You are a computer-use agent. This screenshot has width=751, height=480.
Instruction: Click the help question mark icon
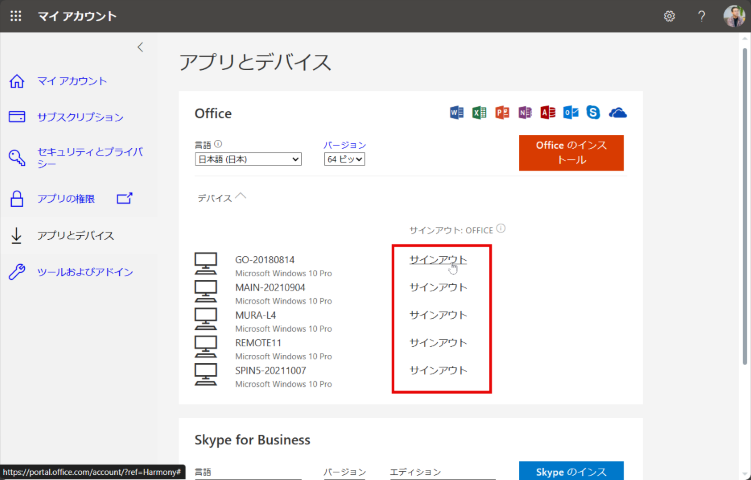[701, 16]
